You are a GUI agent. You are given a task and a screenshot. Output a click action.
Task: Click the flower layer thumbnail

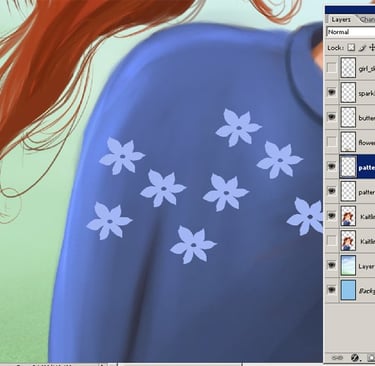[348, 142]
